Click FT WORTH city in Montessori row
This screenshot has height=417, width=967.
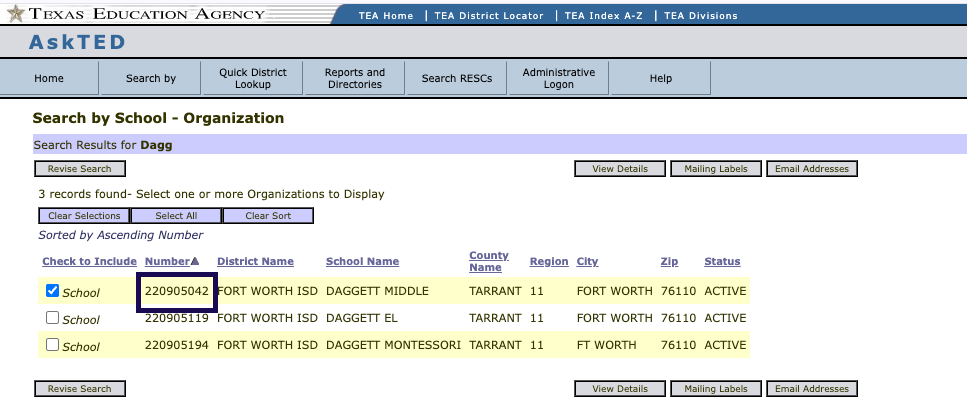pyautogui.click(x=606, y=345)
